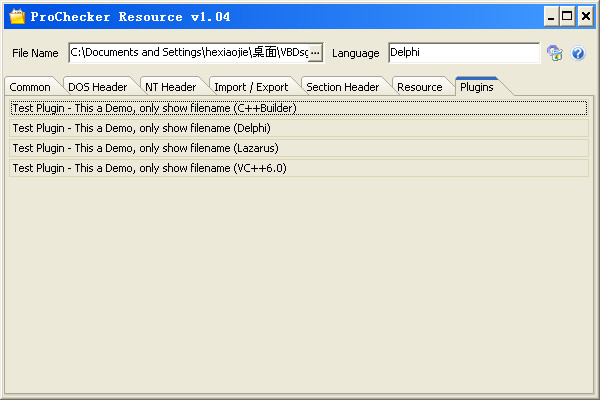Viewport: 600px width, 400px height.
Task: Select the Plugins tab
Action: click(x=477, y=86)
